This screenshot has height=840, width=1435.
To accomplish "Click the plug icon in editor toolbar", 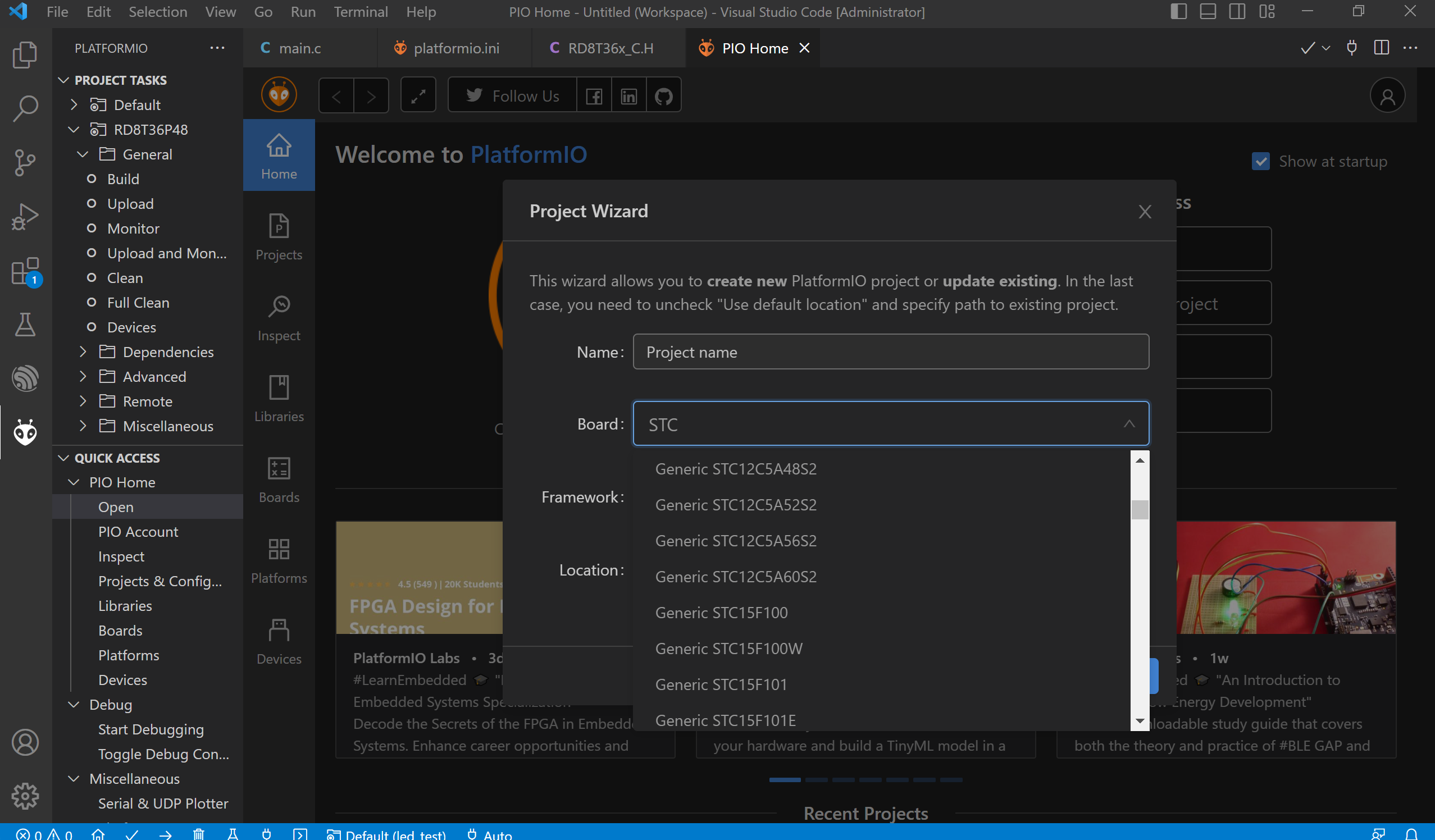I will (1352, 48).
